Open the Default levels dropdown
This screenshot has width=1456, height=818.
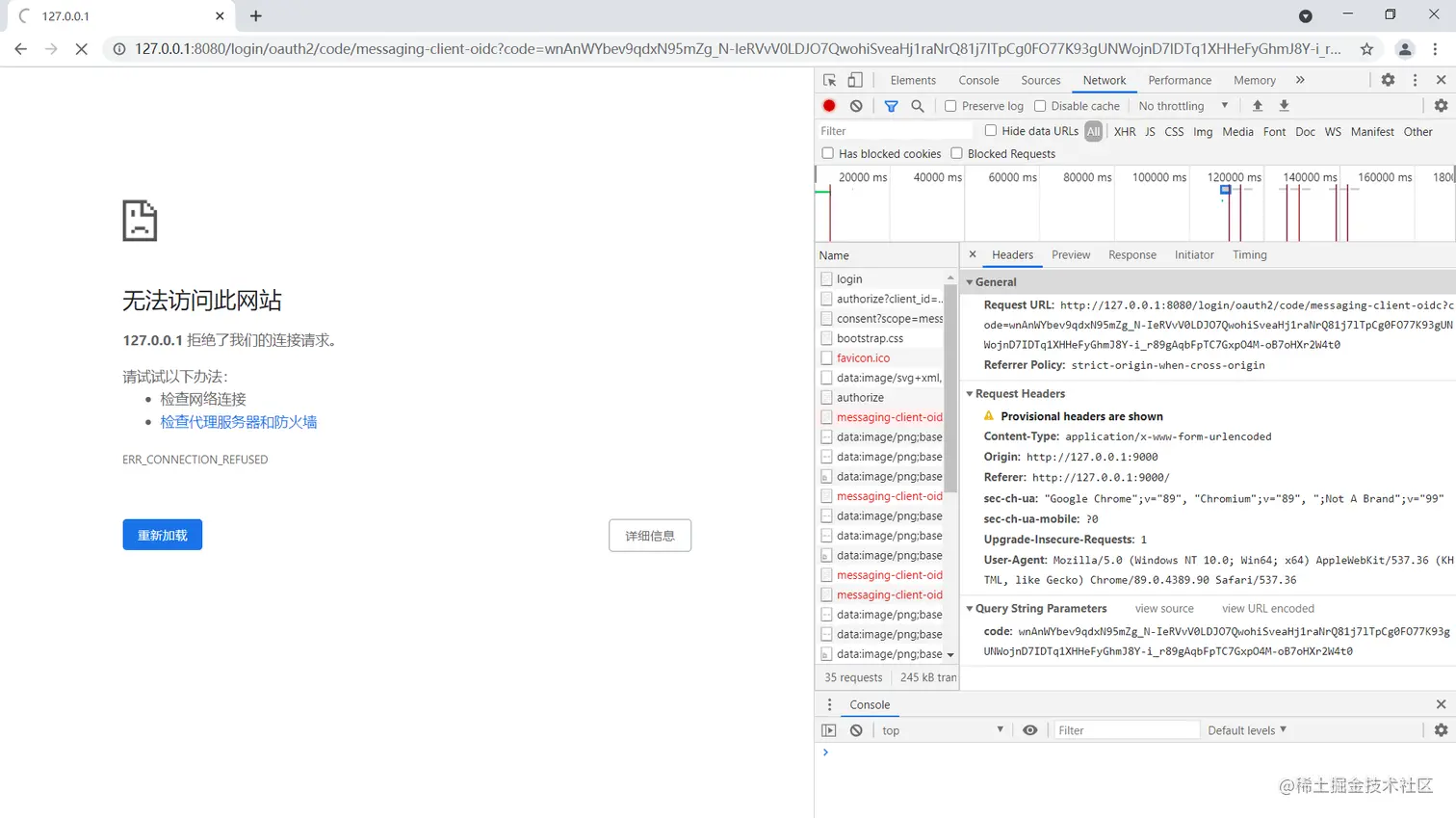1247,730
